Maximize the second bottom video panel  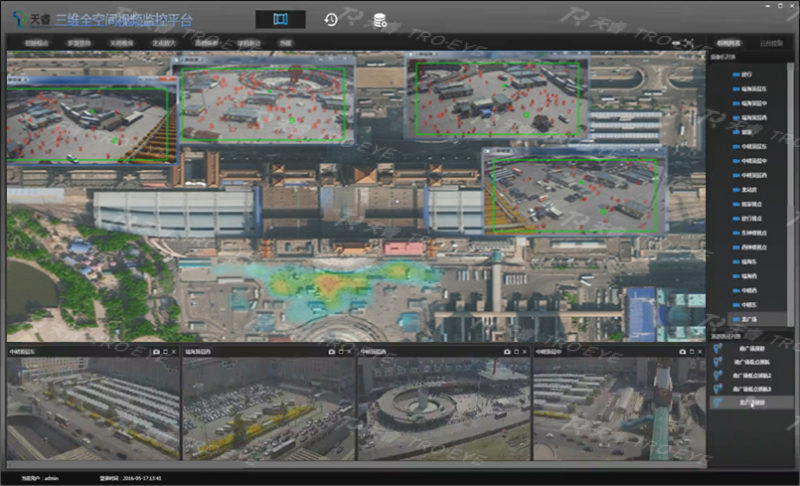coord(341,352)
